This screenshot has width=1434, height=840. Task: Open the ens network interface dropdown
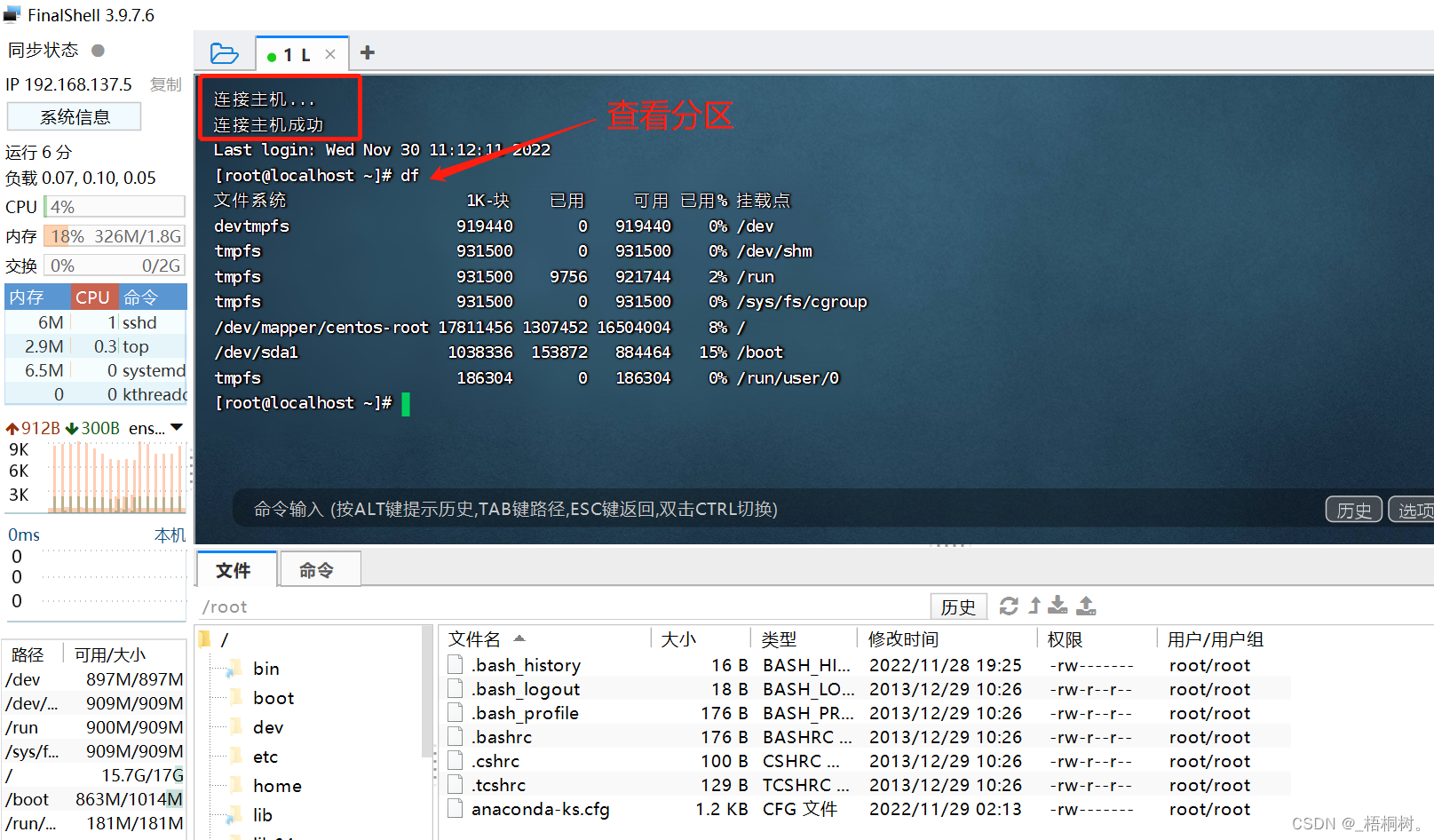(176, 427)
